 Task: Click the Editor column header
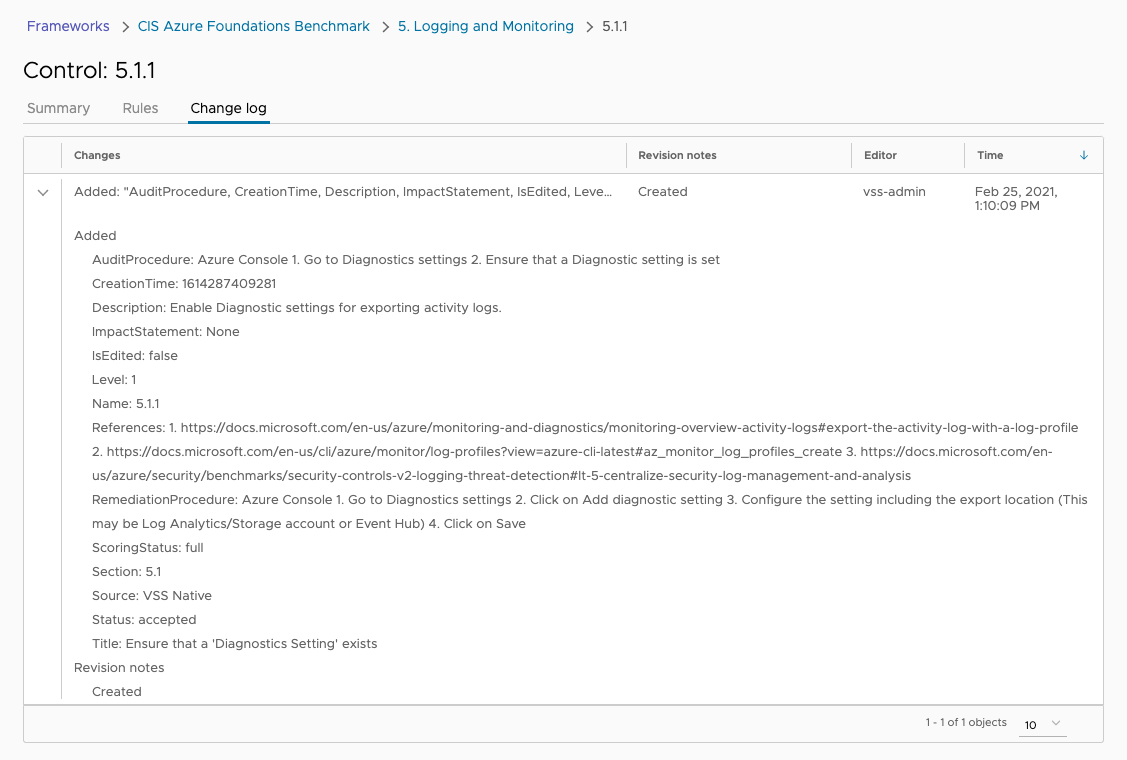(x=880, y=155)
